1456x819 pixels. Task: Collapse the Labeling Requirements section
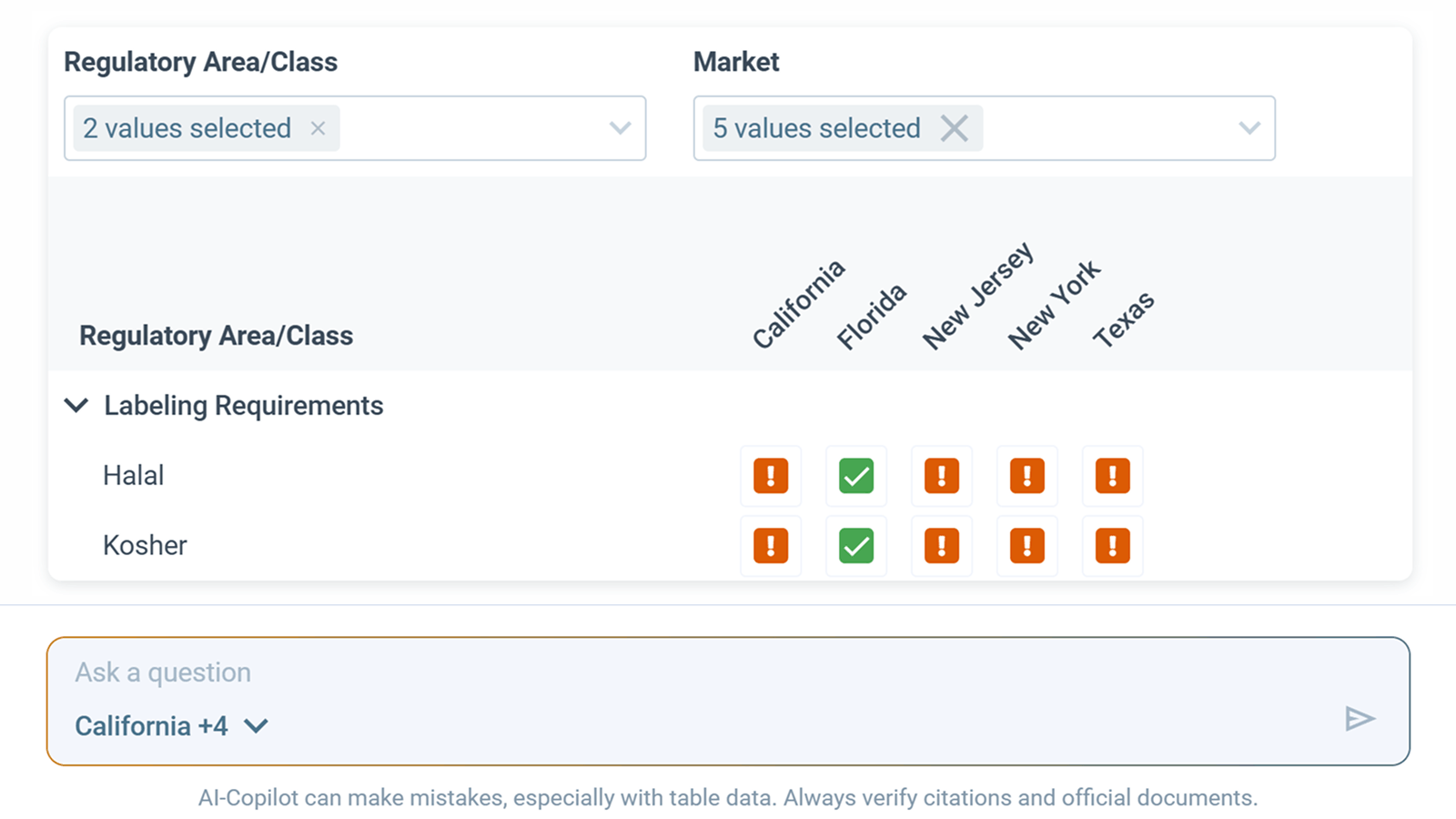point(77,405)
